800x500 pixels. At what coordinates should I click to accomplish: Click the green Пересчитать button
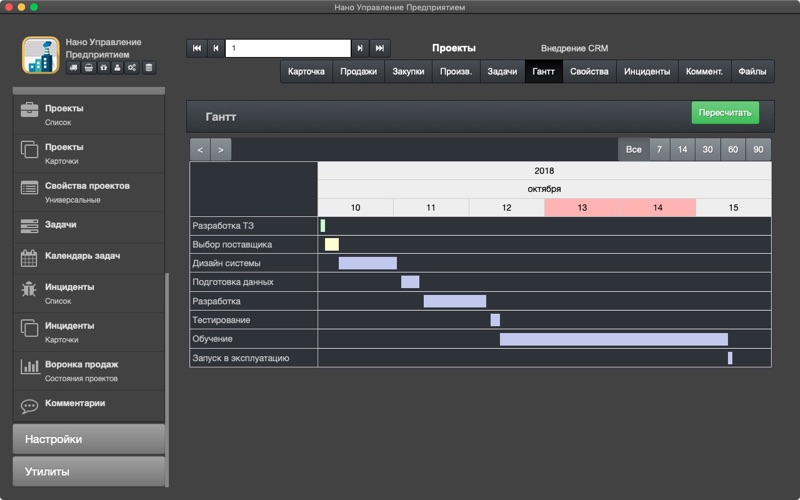click(725, 113)
